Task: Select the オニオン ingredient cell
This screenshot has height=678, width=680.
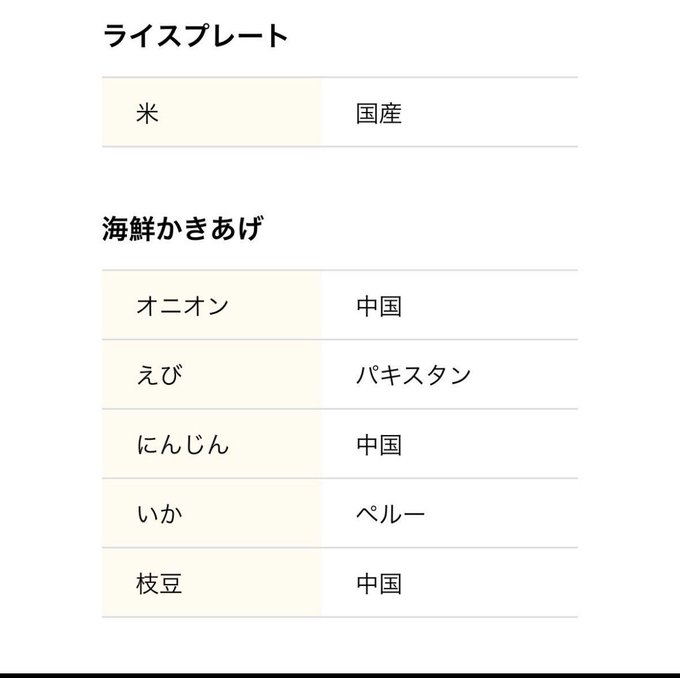Action: point(182,305)
